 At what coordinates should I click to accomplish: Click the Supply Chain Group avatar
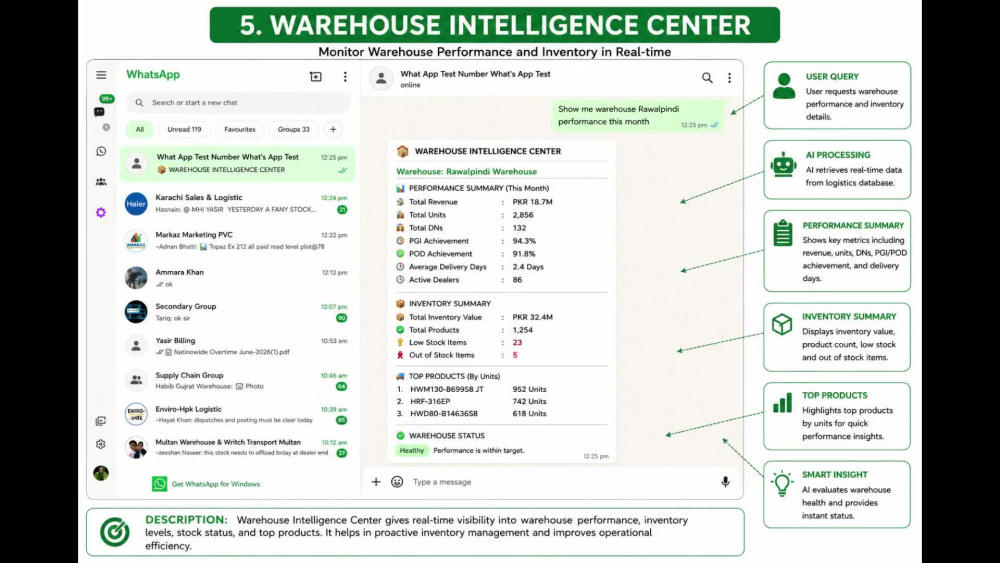[x=136, y=380]
